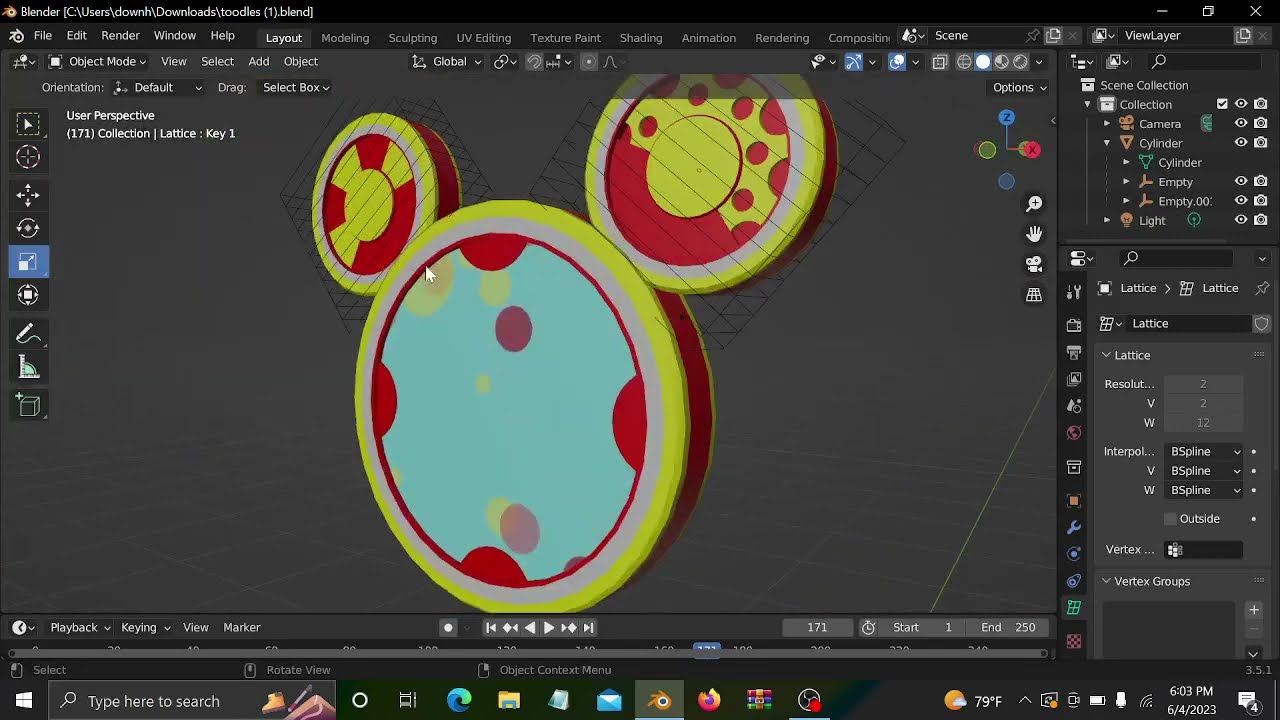Open Microsoft Edge from the taskbar
Image resolution: width=1280 pixels, height=720 pixels.
tap(459, 700)
